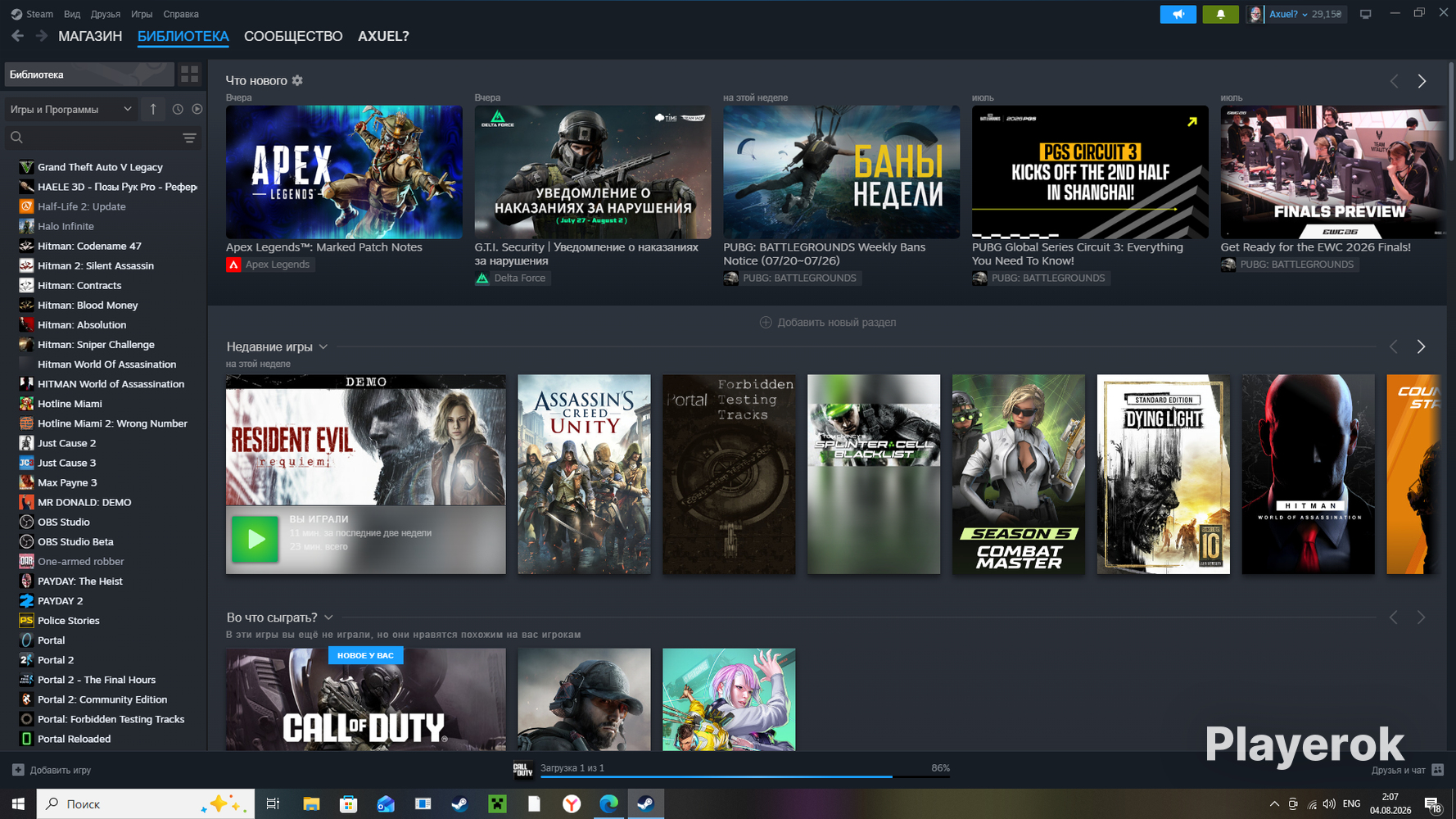Viewport: 1456px width, 819px height.
Task: Go back with the navigation arrow
Action: [x=17, y=36]
